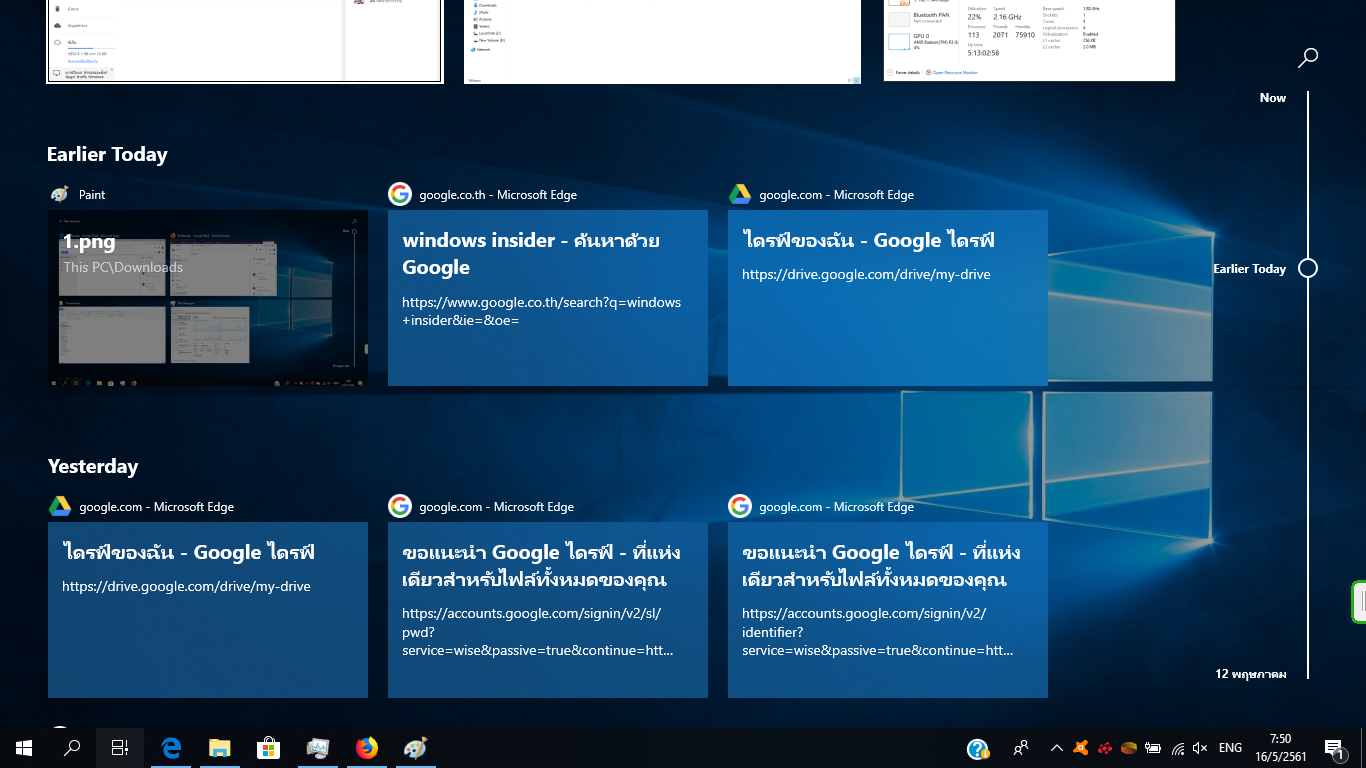Toggle the muted volume icon
The width and height of the screenshot is (1366, 768).
1201,747
